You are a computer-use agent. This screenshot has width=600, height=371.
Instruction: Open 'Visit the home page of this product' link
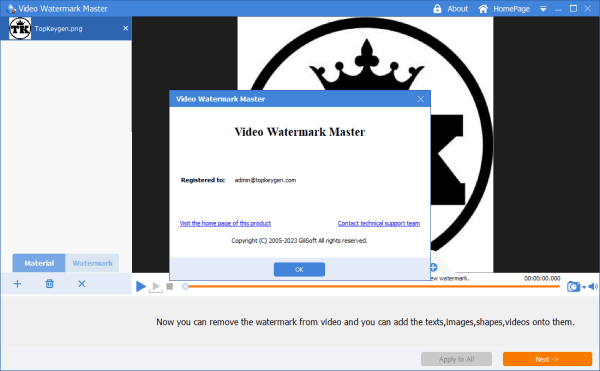pos(225,223)
